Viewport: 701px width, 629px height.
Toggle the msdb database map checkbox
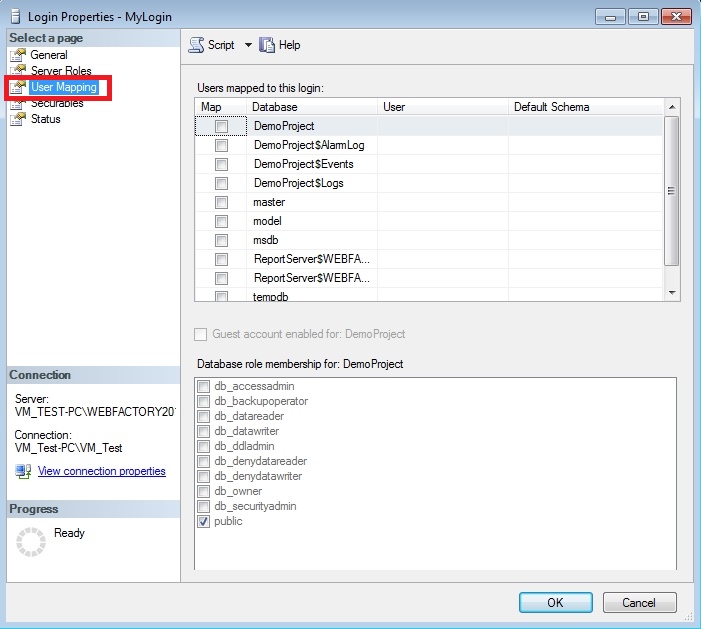pos(221,241)
